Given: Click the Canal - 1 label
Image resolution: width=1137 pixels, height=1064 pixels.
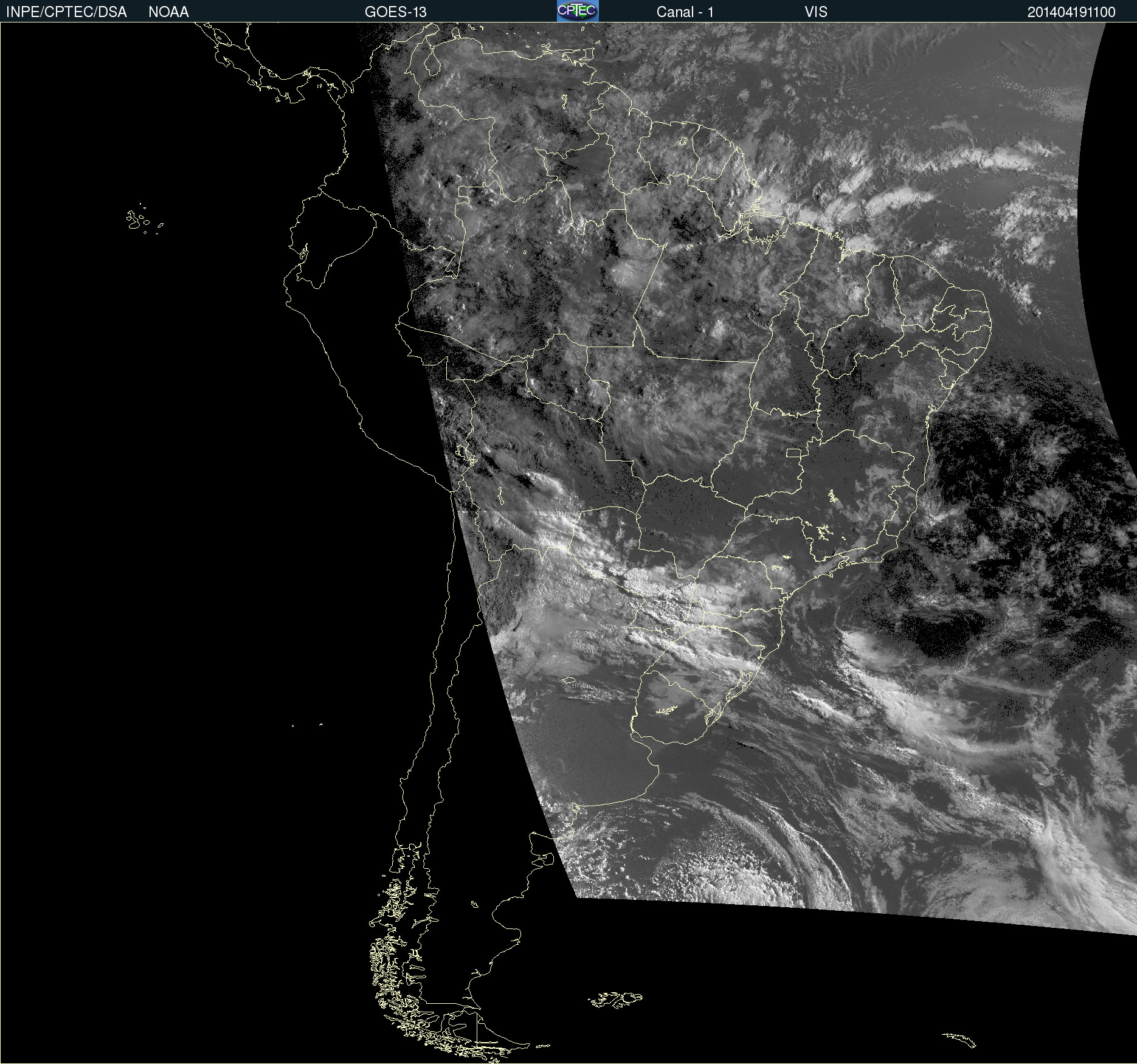Looking at the screenshot, I should (685, 12).
